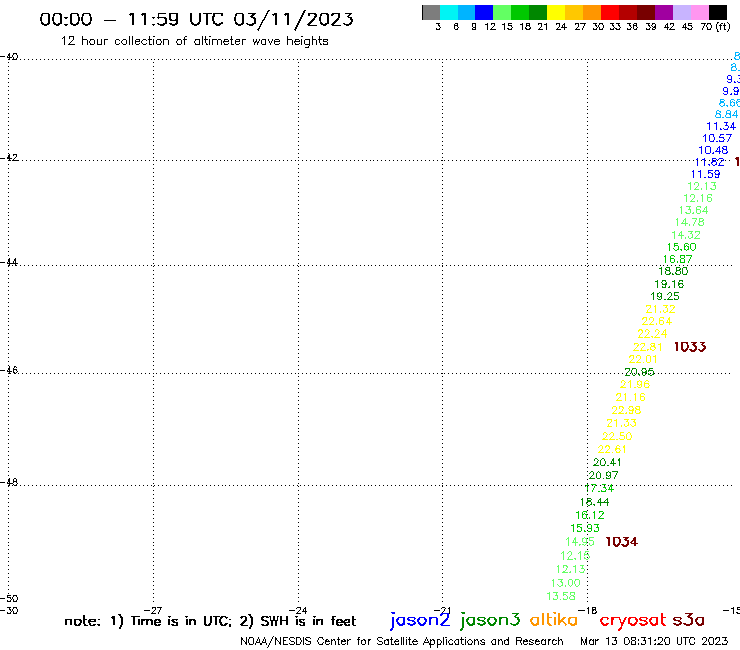Click the -18 longitude axis label
This screenshot has width=740, height=650.
coord(588,611)
